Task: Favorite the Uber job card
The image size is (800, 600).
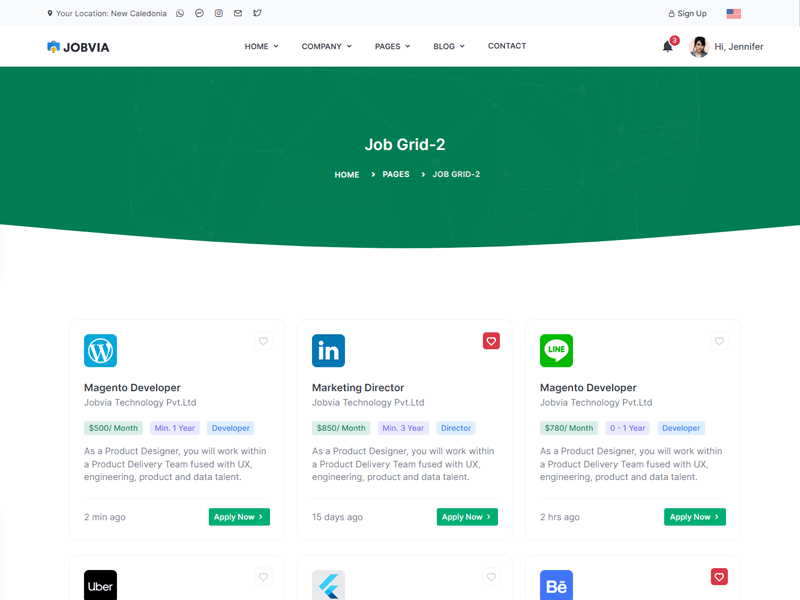Action: click(x=263, y=577)
